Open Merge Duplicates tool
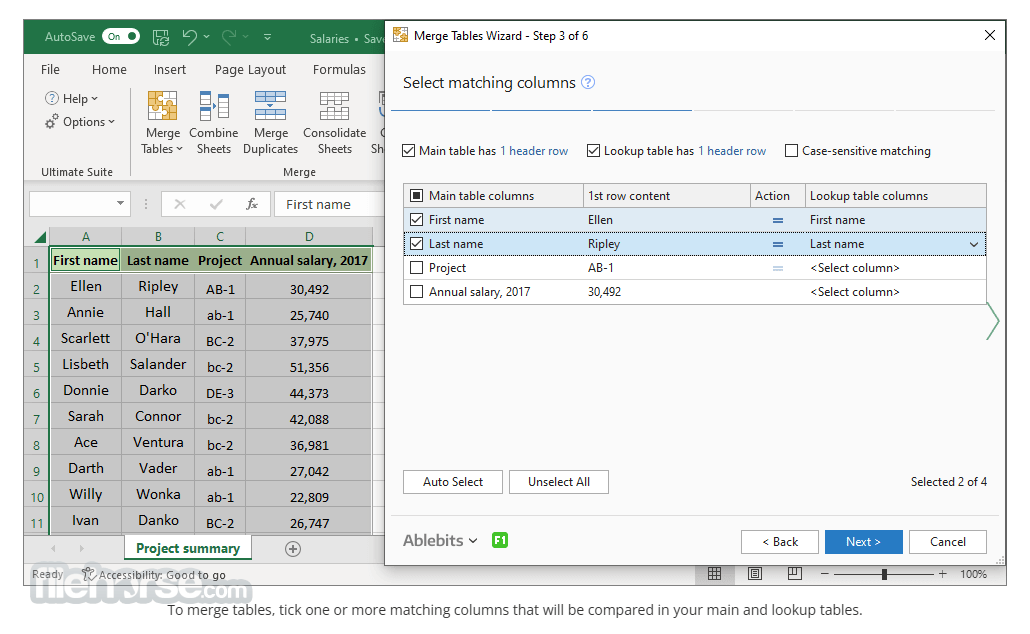 [x=270, y=123]
